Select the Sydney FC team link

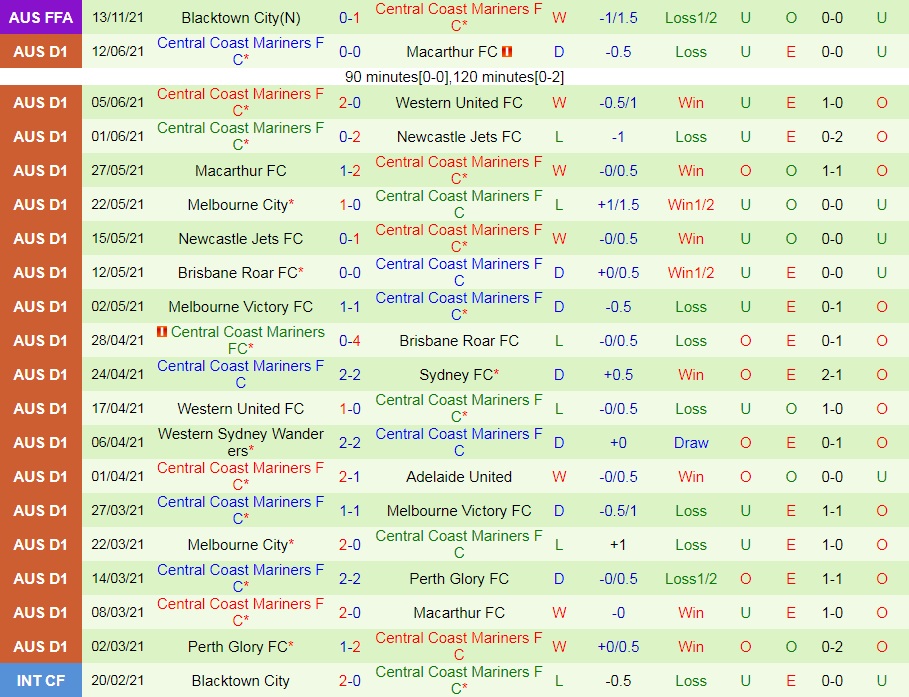[x=459, y=375]
